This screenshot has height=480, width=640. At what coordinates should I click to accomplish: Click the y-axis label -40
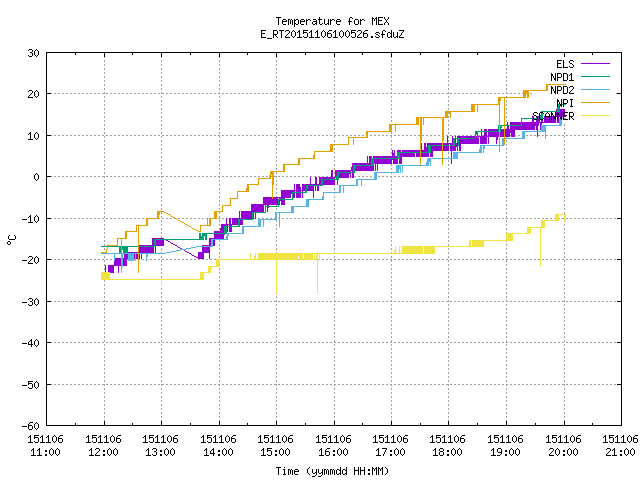tap(31, 343)
